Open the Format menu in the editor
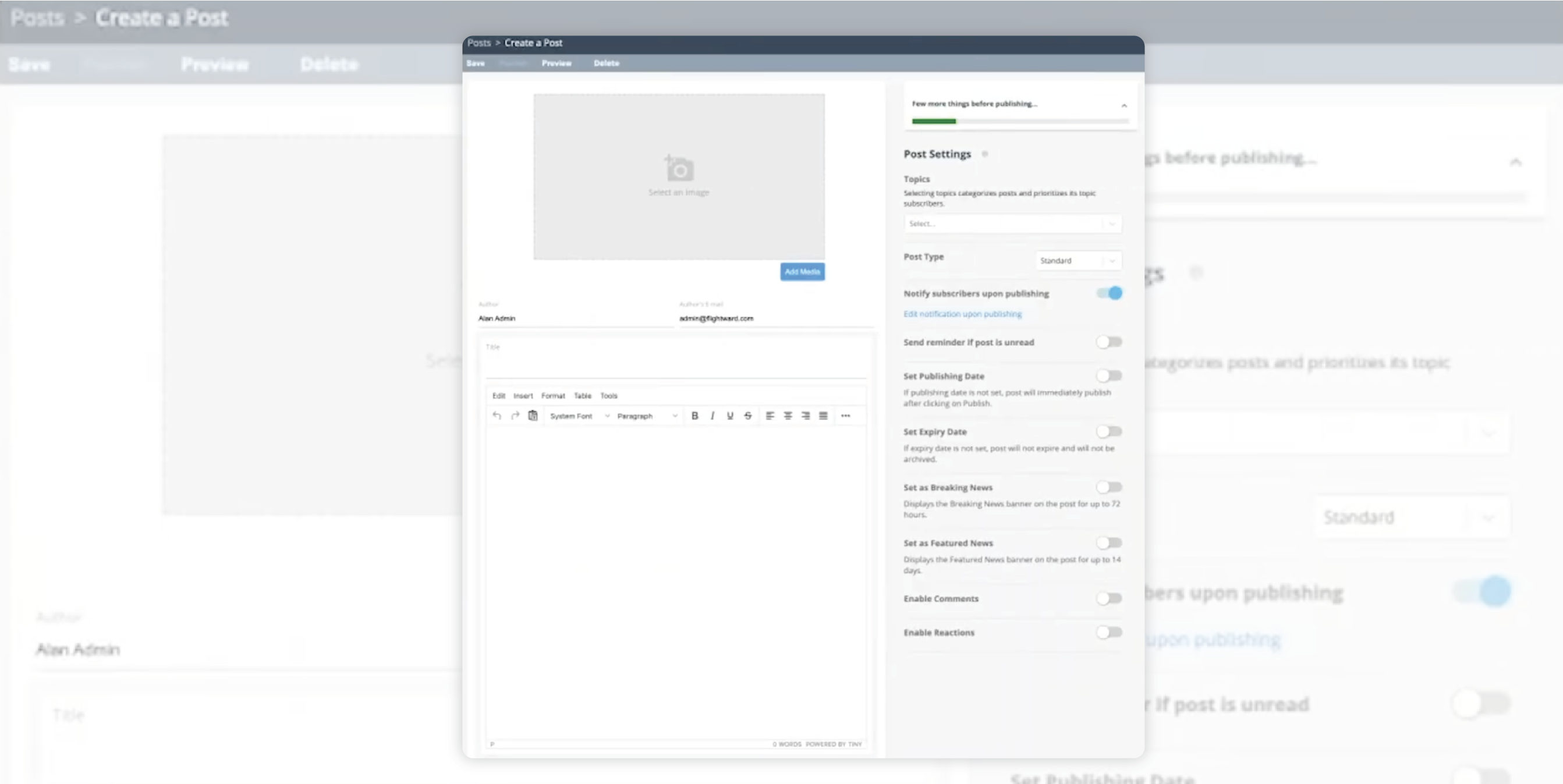Image resolution: width=1563 pixels, height=784 pixels. (553, 396)
